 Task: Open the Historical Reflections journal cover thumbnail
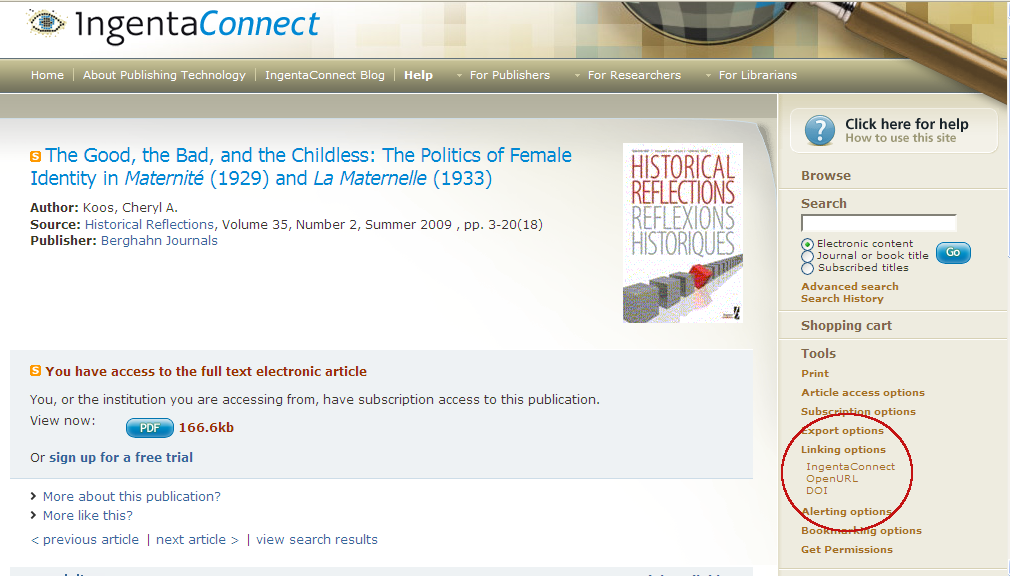pos(682,233)
